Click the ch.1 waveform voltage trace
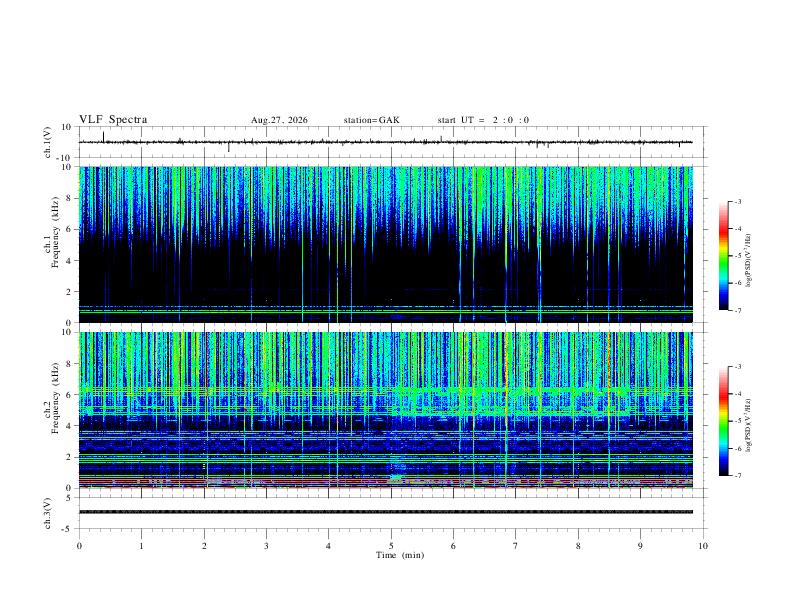Screen dimensions: 792x612 (385, 142)
